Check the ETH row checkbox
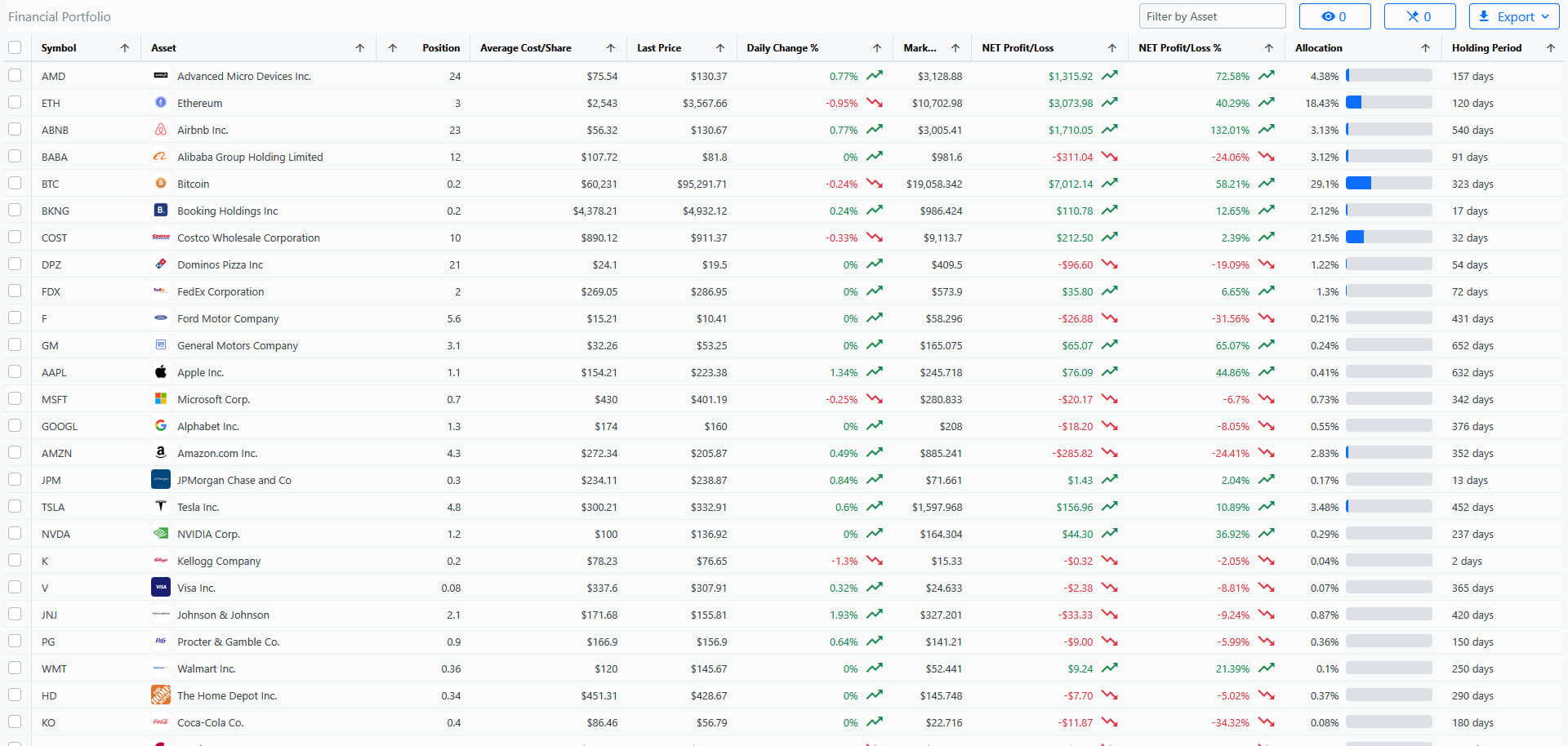The width and height of the screenshot is (1568, 746). click(15, 102)
